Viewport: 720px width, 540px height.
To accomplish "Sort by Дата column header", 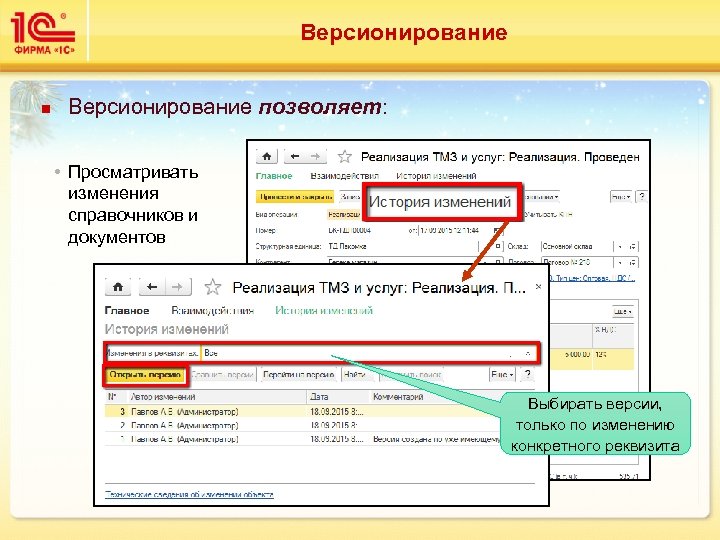I will [338, 396].
